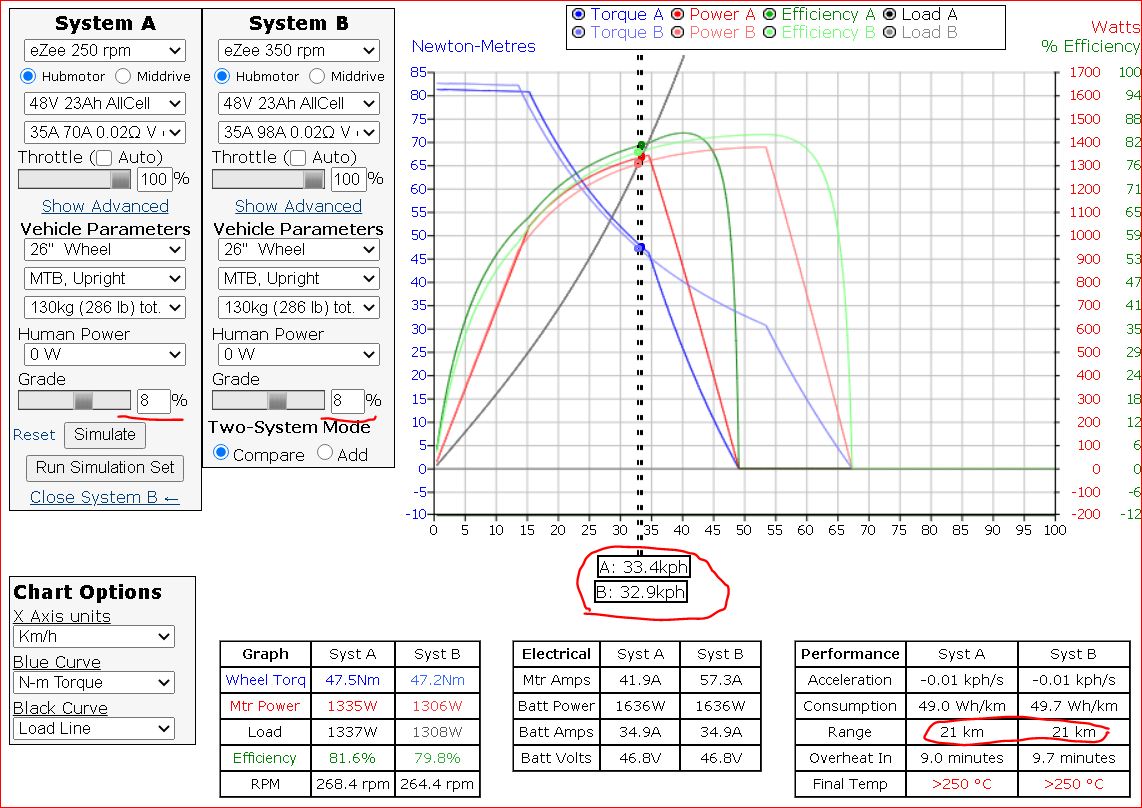Click System A throttle percent field
This screenshot has height=808, width=1142.
coord(154,179)
